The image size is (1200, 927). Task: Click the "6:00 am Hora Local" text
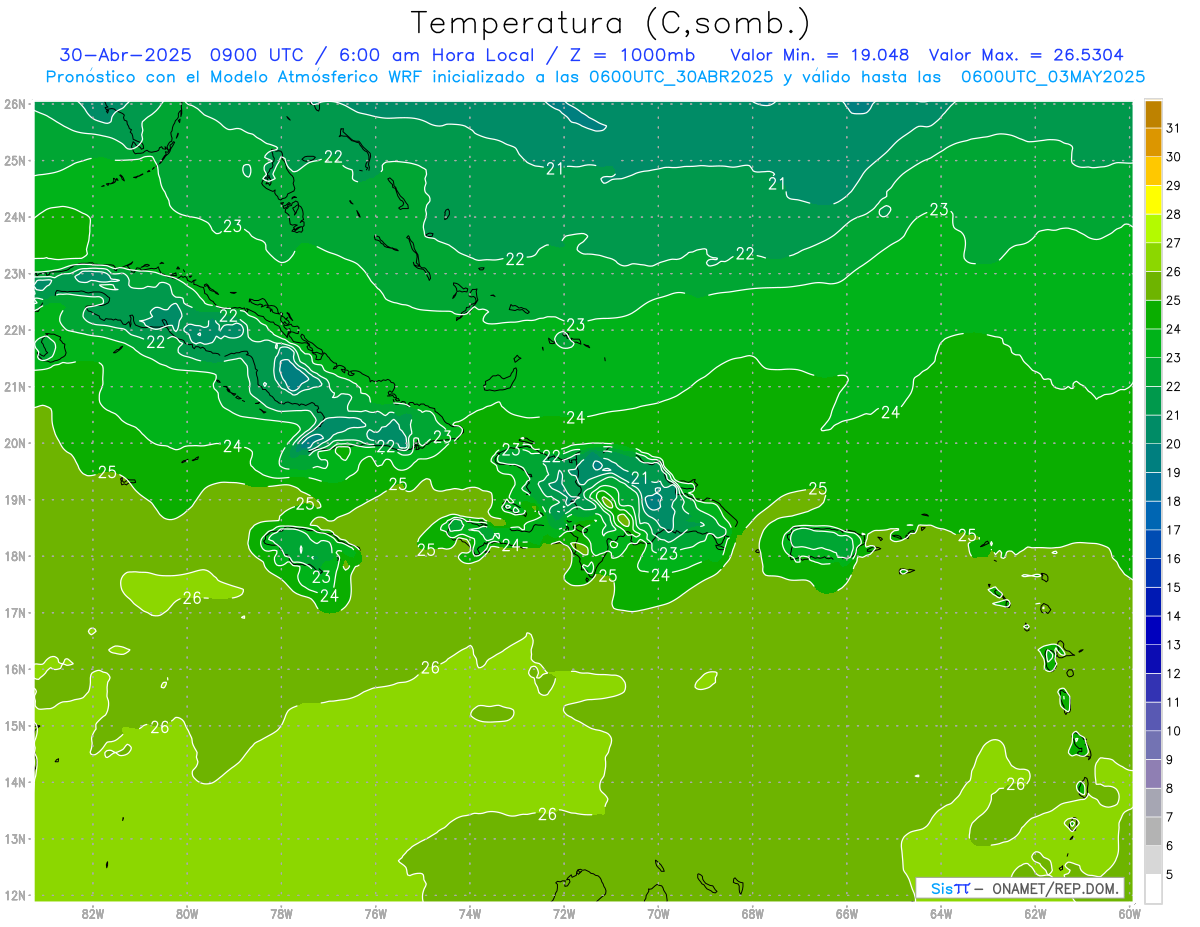pos(434,55)
